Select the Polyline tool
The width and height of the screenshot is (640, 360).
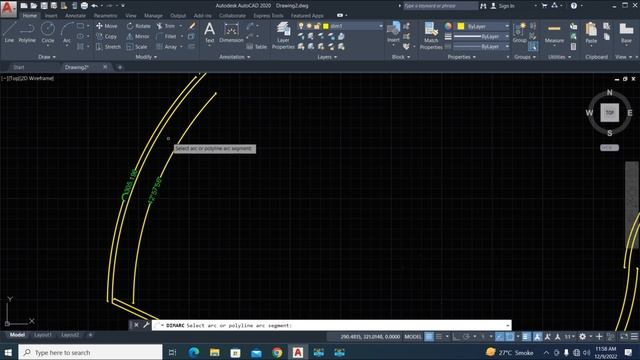27,32
